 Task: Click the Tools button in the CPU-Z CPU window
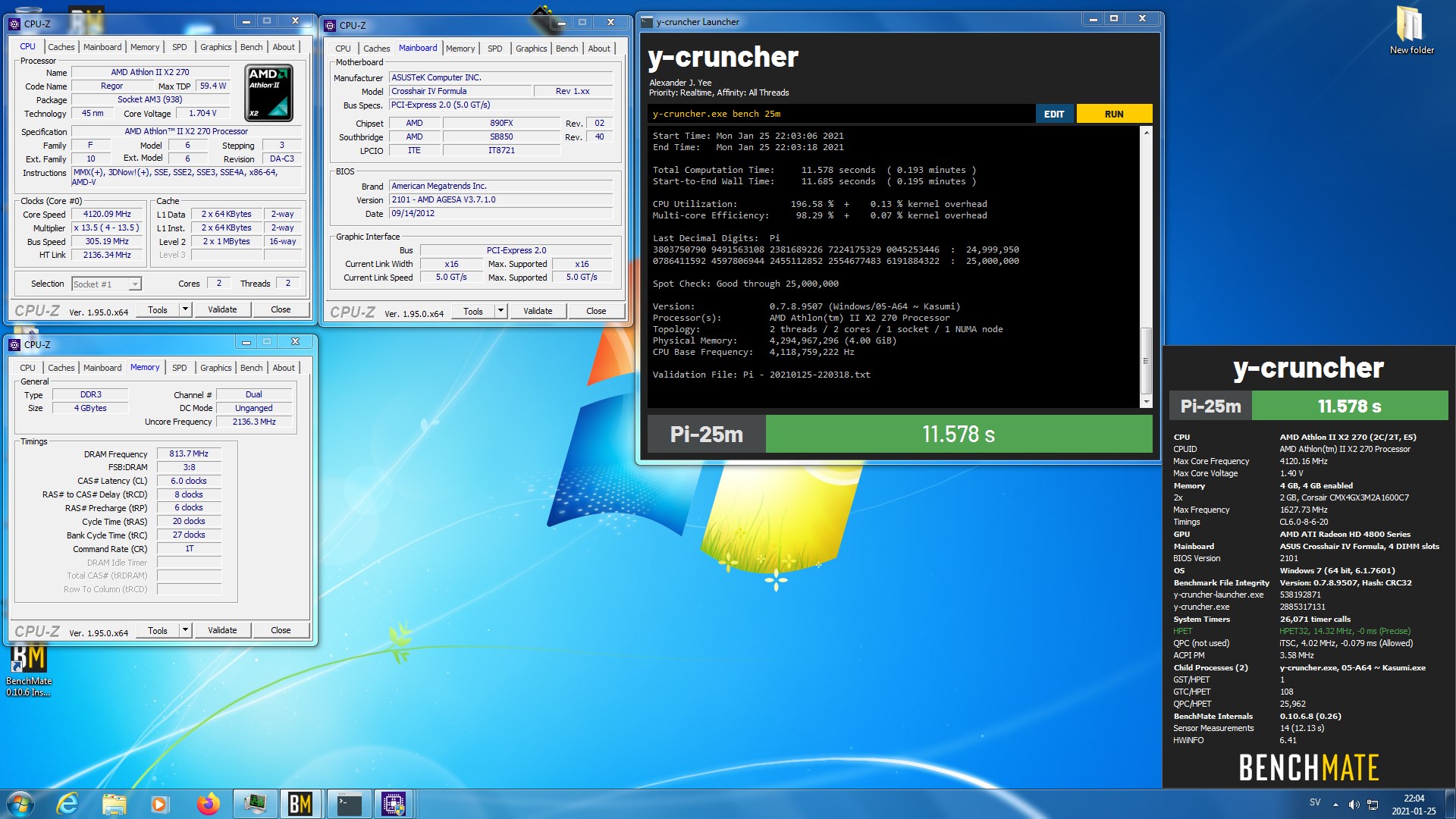pos(158,309)
